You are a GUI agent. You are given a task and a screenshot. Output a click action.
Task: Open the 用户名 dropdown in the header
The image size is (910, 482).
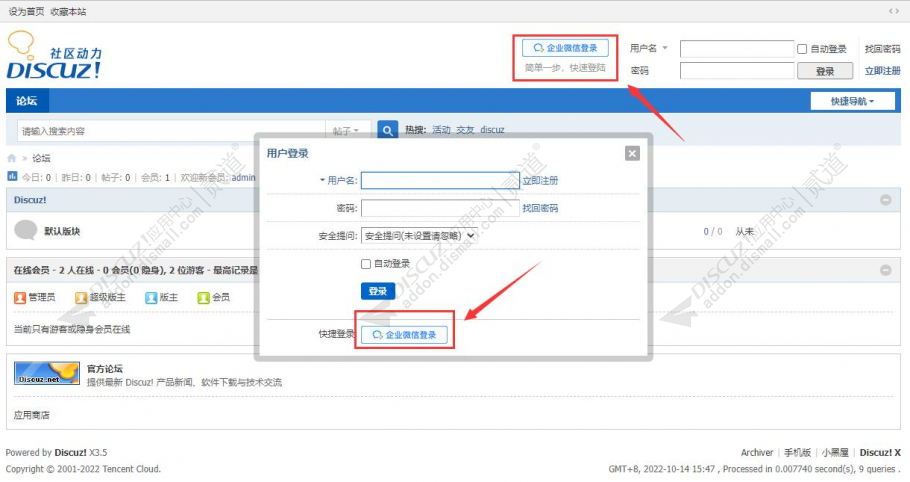[x=665, y=48]
